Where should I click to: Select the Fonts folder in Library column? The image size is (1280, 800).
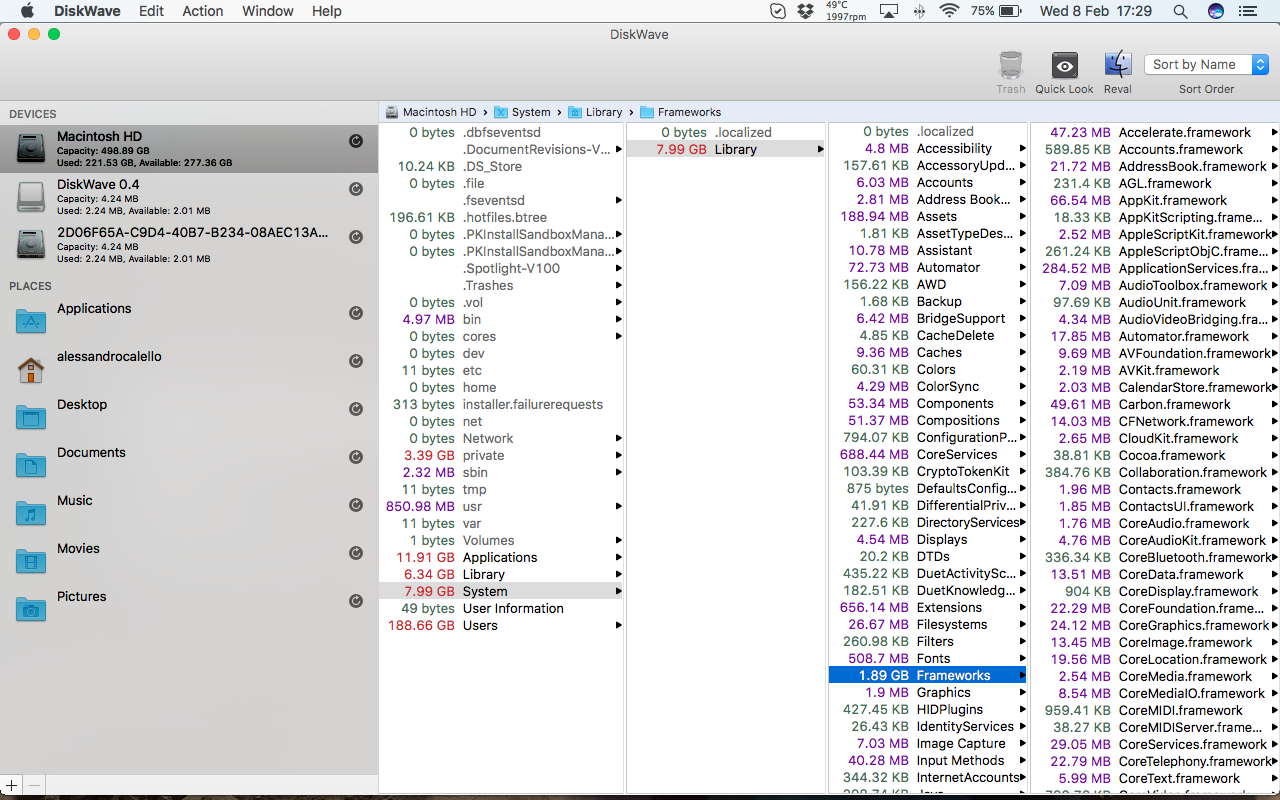(933, 659)
